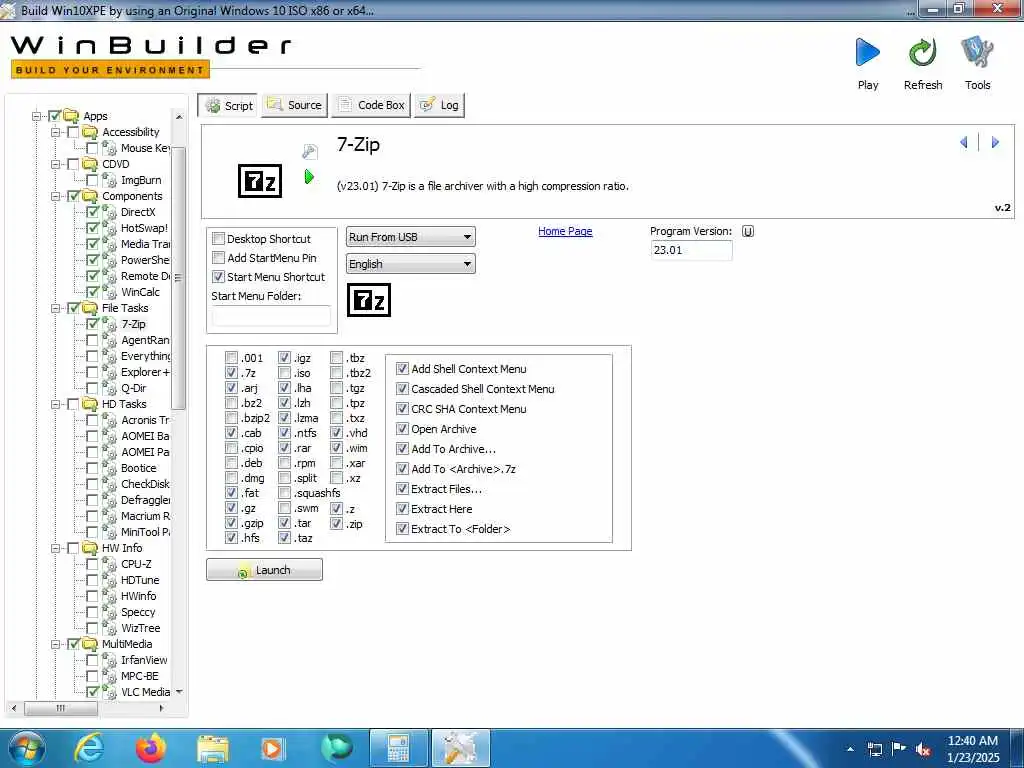Collapse the HD Tasks tree node
The width and height of the screenshot is (1024, 768).
coord(56,404)
